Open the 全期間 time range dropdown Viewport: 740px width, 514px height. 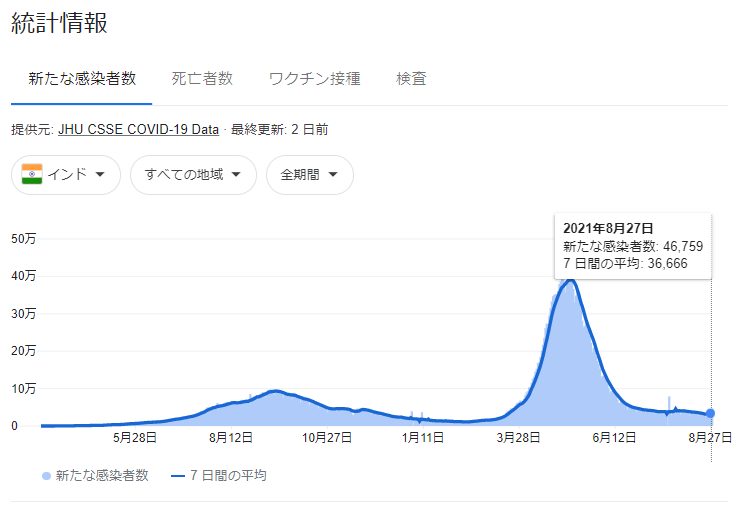310,175
